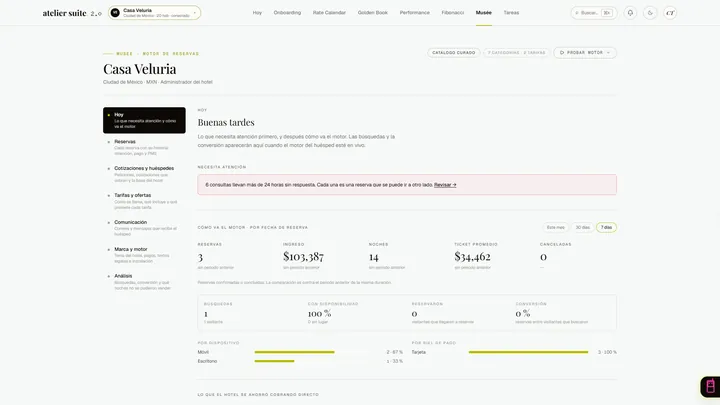Click the canceladas value 0
This screenshot has height=405, width=720.
click(x=543, y=257)
